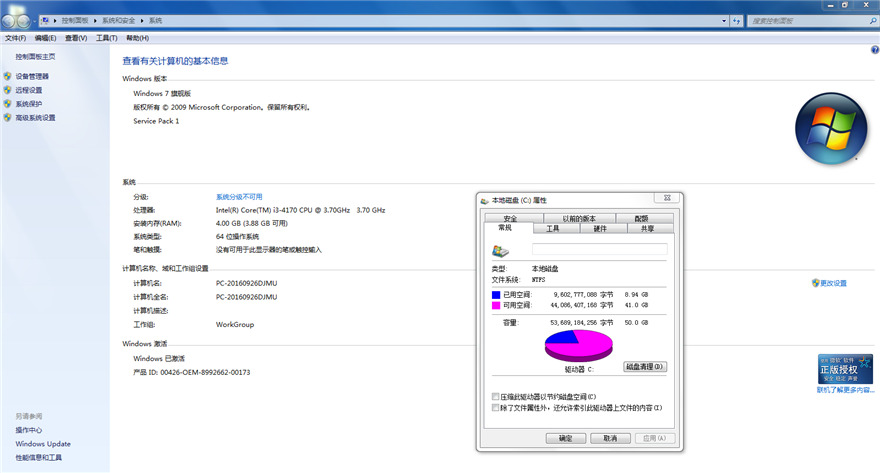This screenshot has height=473, width=880.
Task: Open 高级系统设置 link
Action: [35, 118]
